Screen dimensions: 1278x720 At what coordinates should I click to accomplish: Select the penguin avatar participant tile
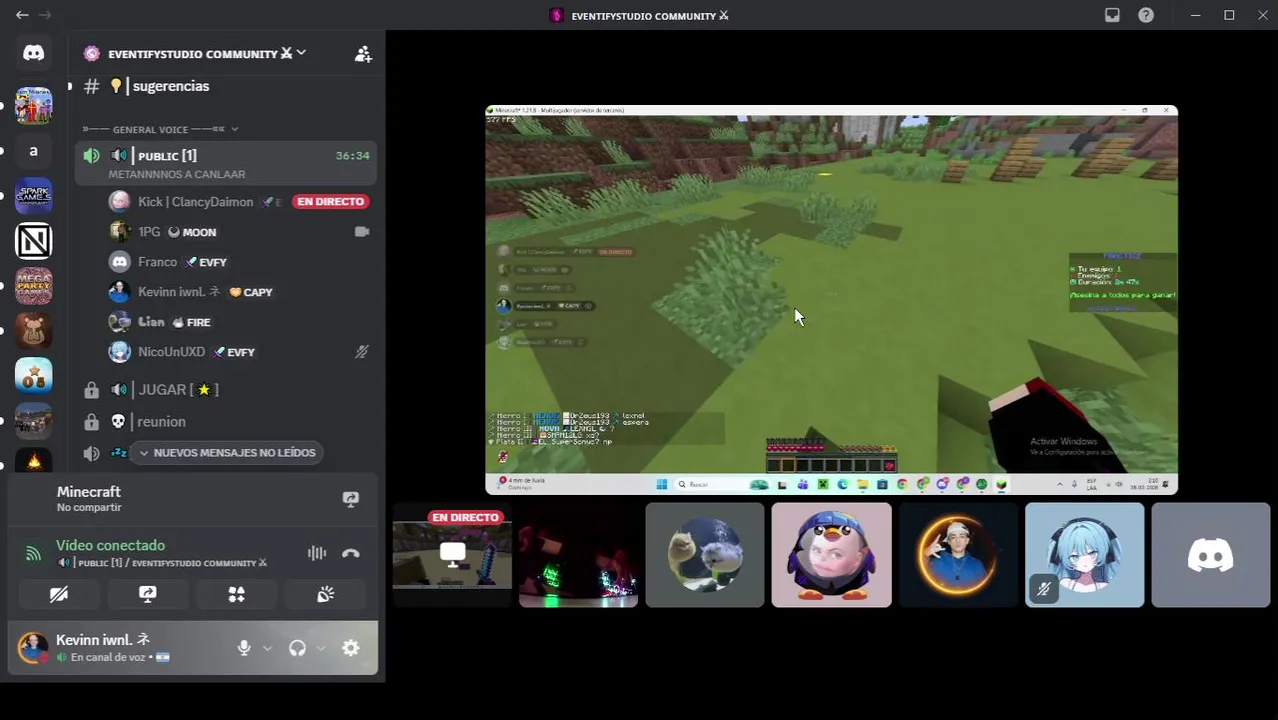(x=831, y=555)
